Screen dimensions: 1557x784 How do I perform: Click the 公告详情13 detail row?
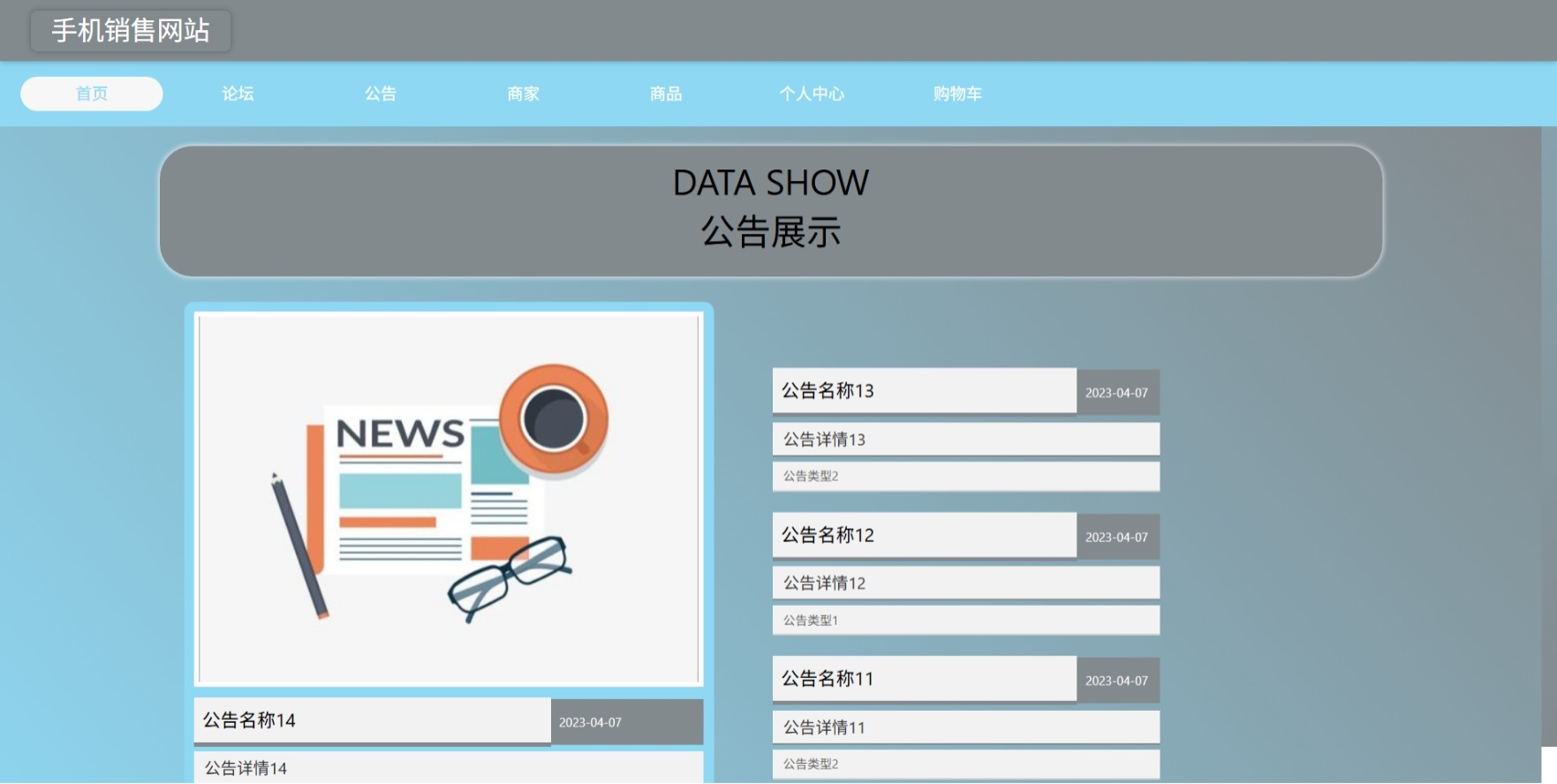966,439
